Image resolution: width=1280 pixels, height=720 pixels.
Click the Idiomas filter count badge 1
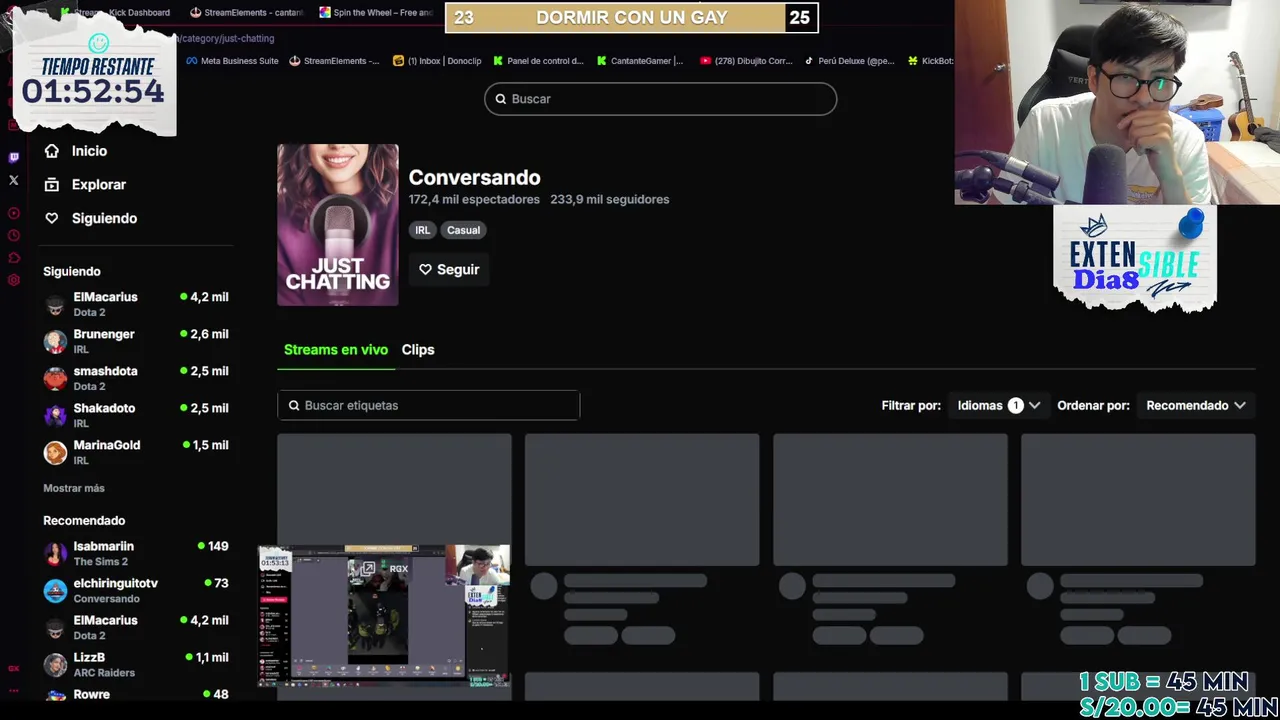coord(1016,405)
